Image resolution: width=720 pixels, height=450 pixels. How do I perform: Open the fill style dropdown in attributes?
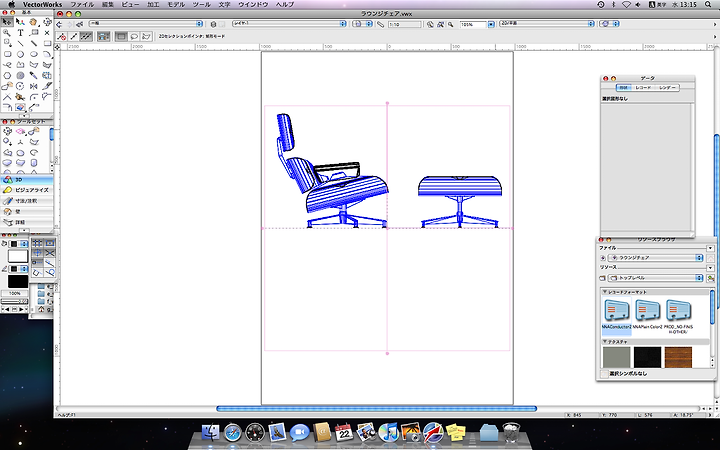tap(18, 244)
